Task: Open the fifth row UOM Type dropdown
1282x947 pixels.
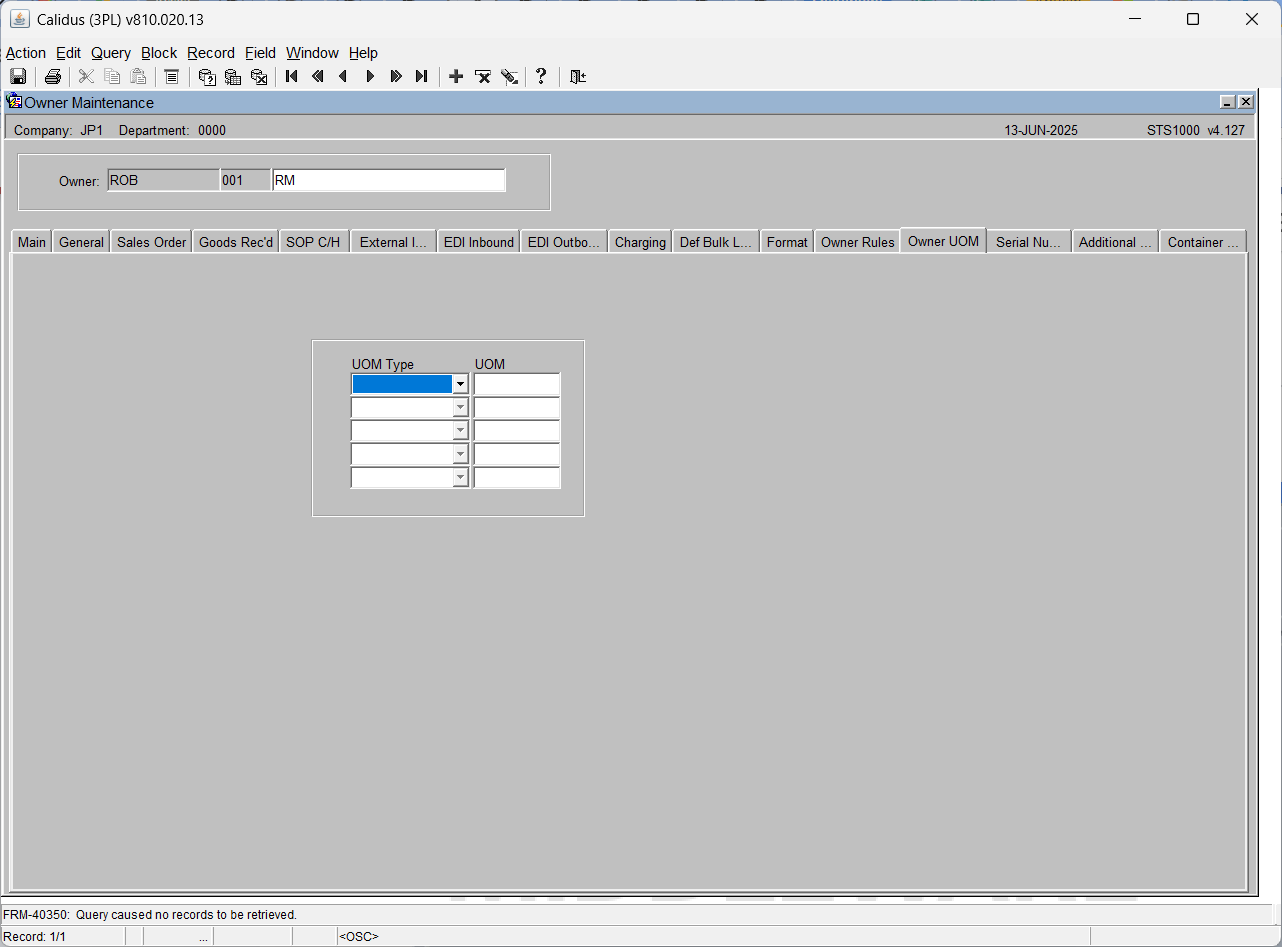Action: pyautogui.click(x=460, y=478)
